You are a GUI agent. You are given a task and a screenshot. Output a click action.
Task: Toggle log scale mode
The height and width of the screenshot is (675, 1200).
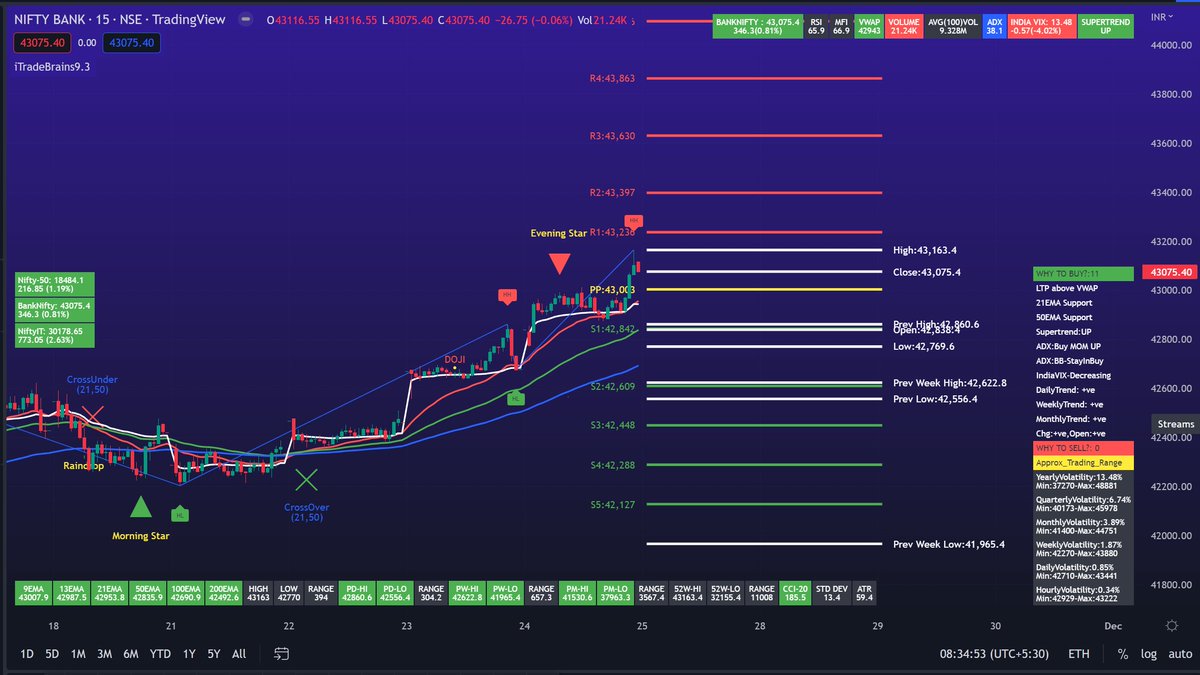click(x=1148, y=654)
